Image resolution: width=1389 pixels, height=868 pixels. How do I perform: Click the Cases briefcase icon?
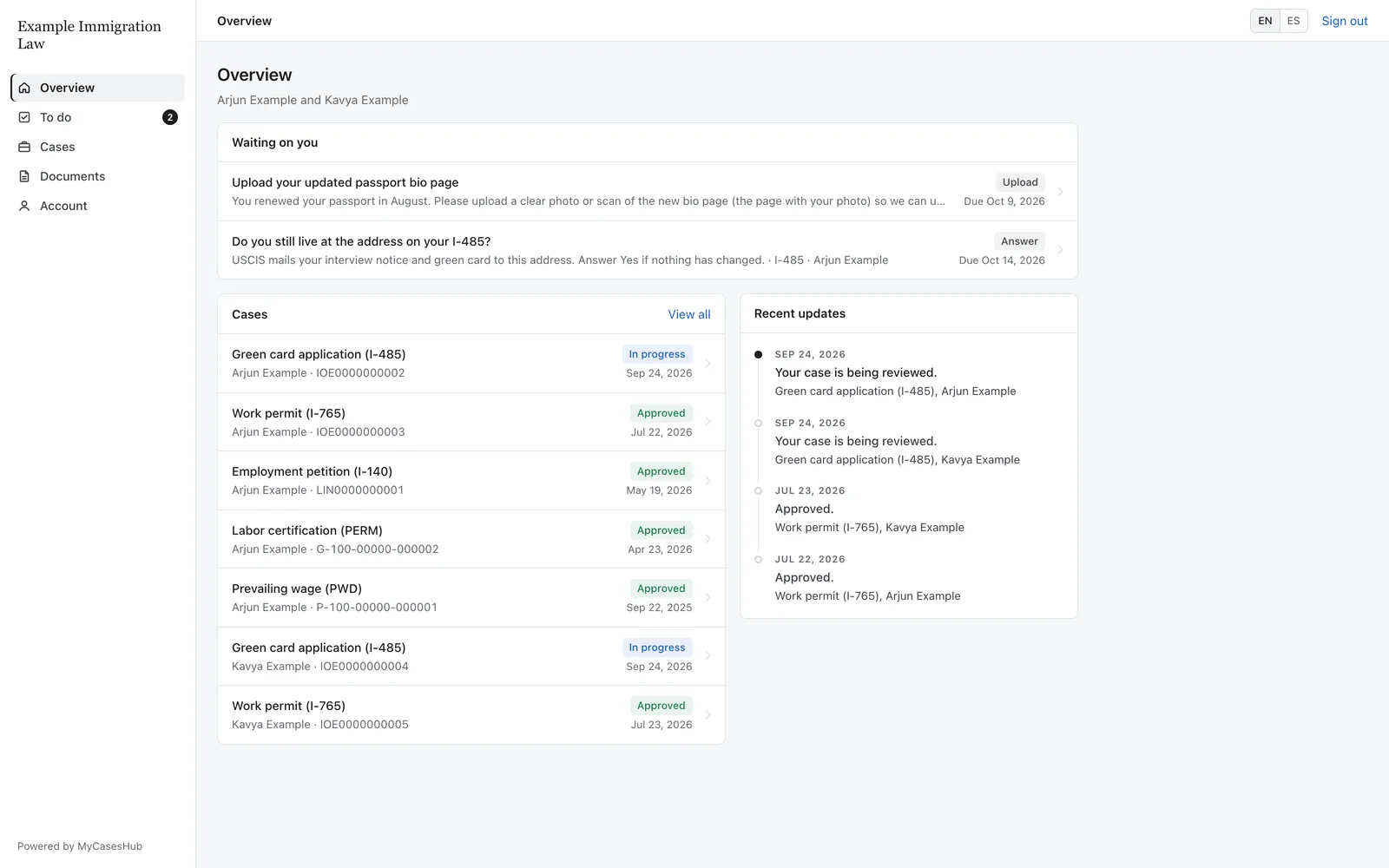[x=24, y=147]
